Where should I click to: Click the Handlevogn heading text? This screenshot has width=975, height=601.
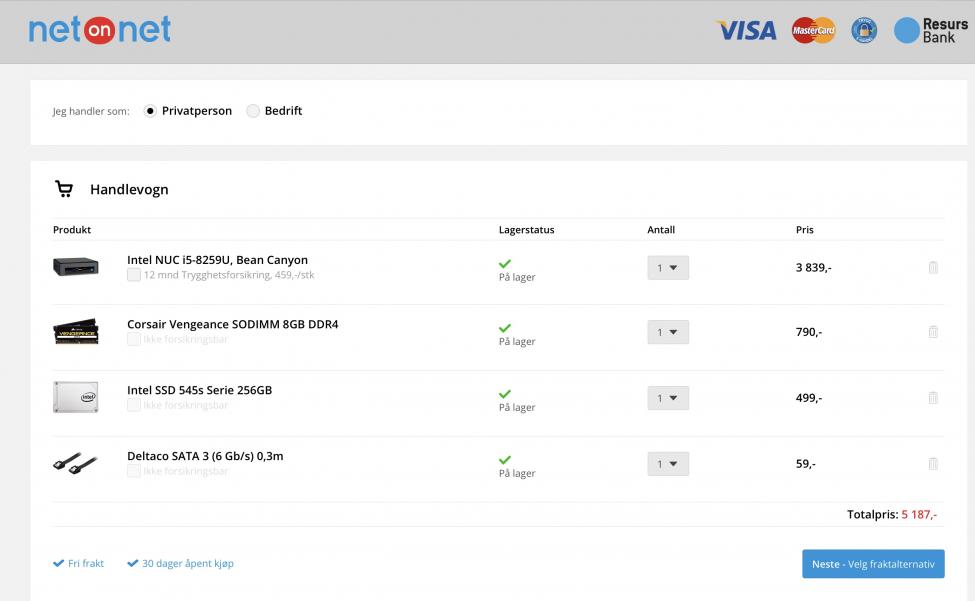tap(129, 190)
